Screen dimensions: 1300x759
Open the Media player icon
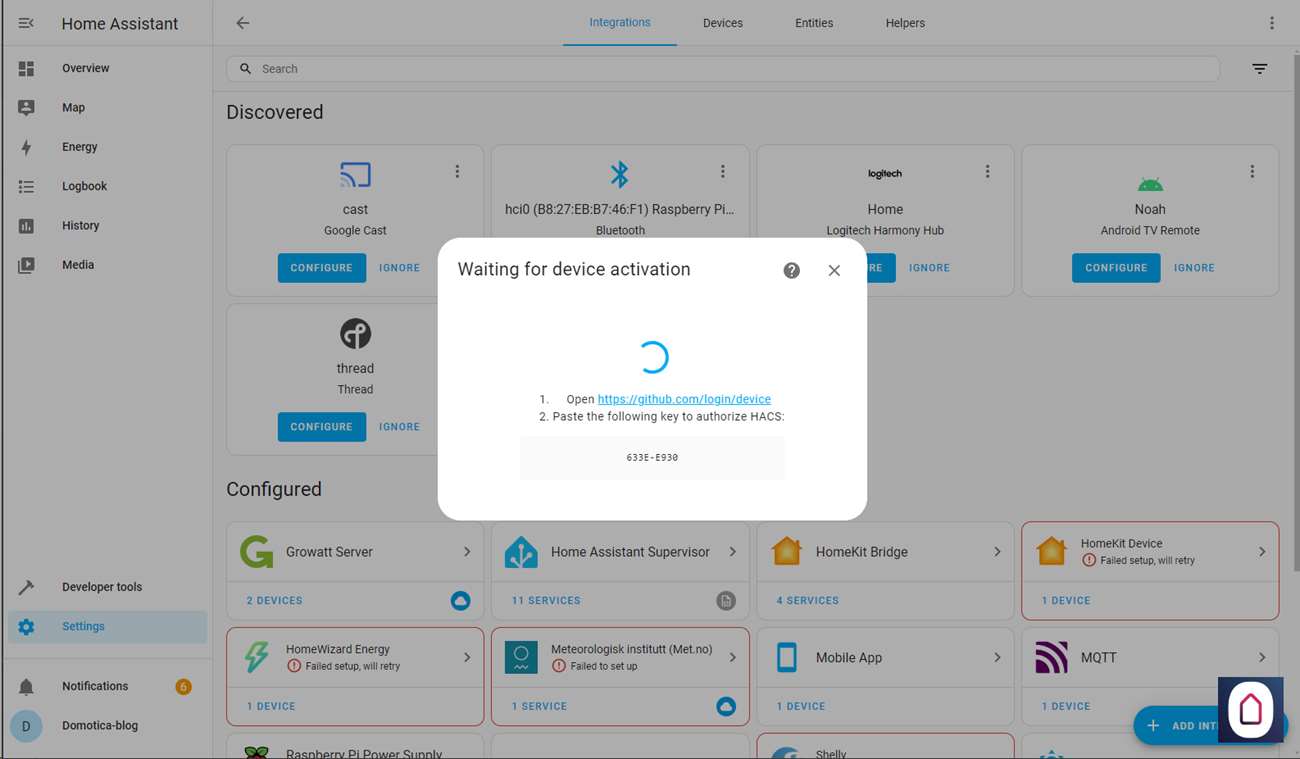[x=26, y=265]
